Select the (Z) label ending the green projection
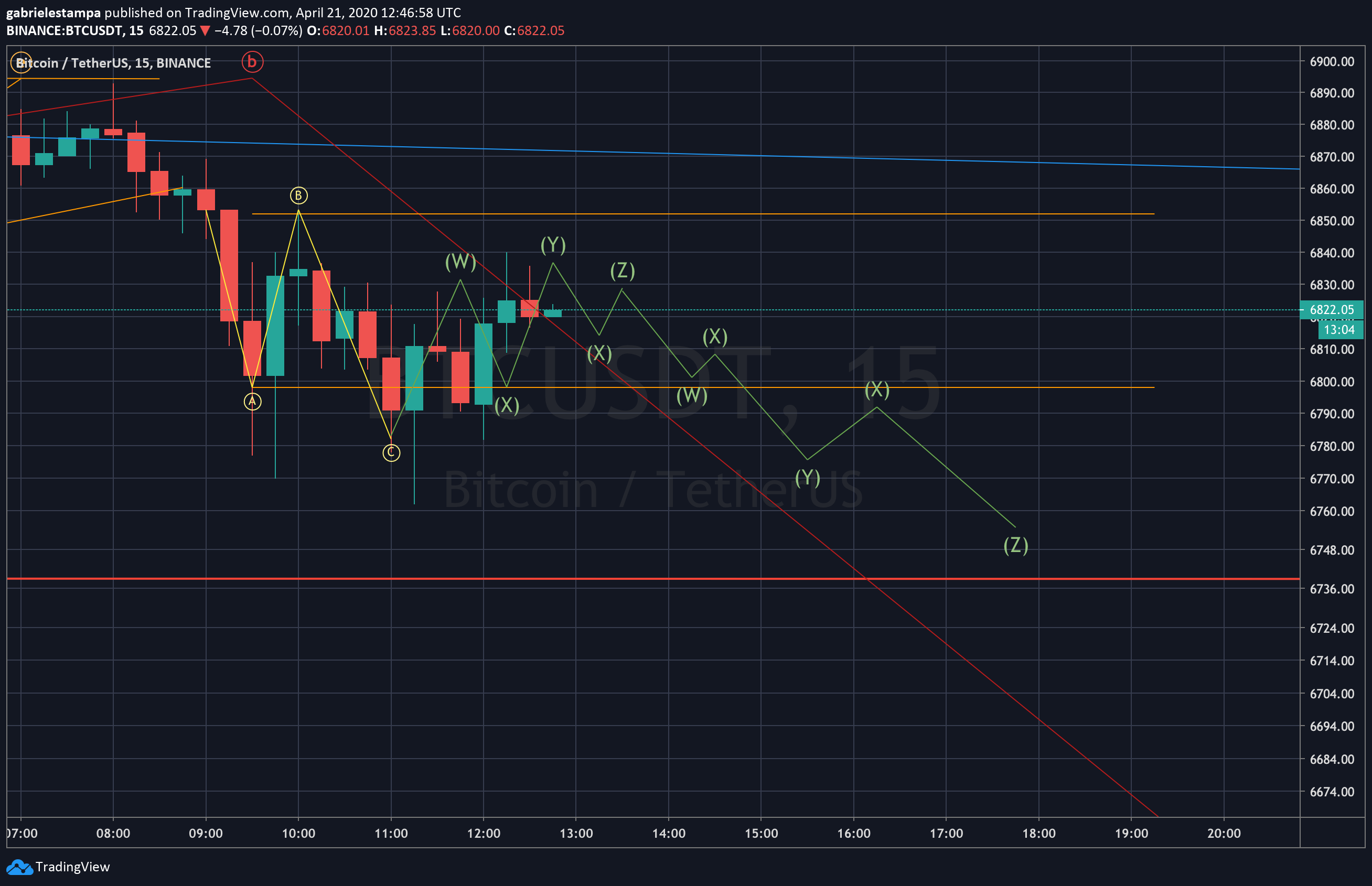Viewport: 1372px width, 886px height. pos(1016,545)
